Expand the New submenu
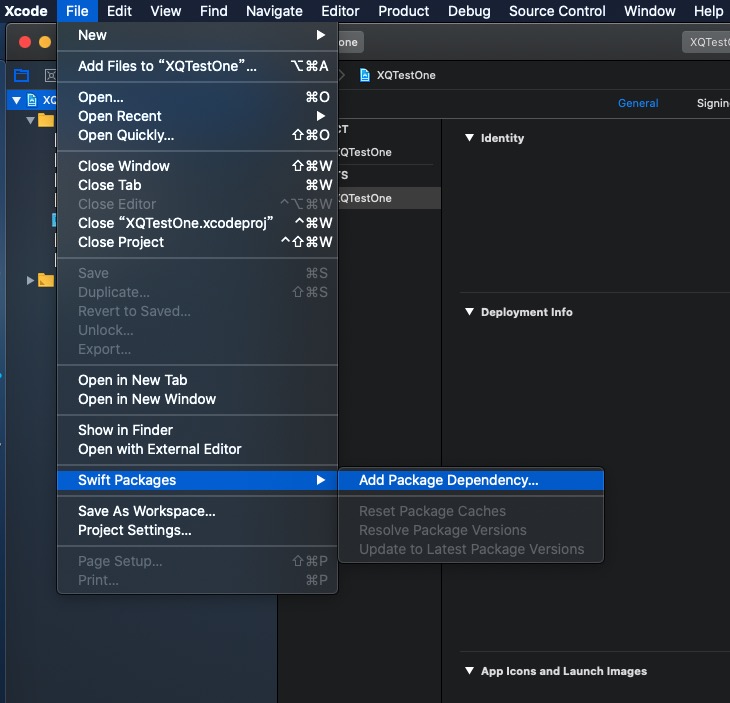The height and width of the screenshot is (703, 730). (x=197, y=35)
